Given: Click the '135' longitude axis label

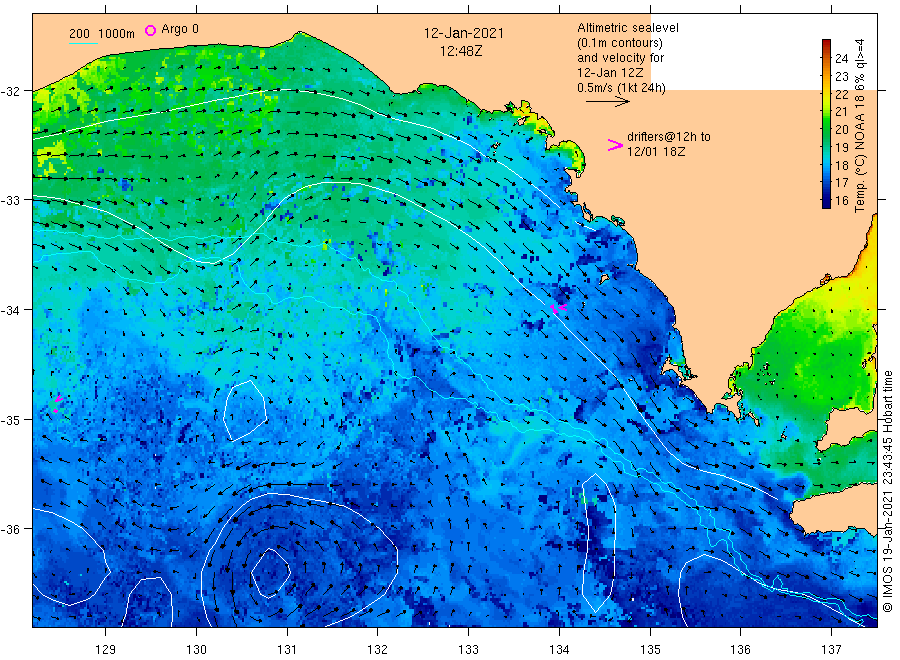Looking at the screenshot, I should pyautogui.click(x=650, y=649).
